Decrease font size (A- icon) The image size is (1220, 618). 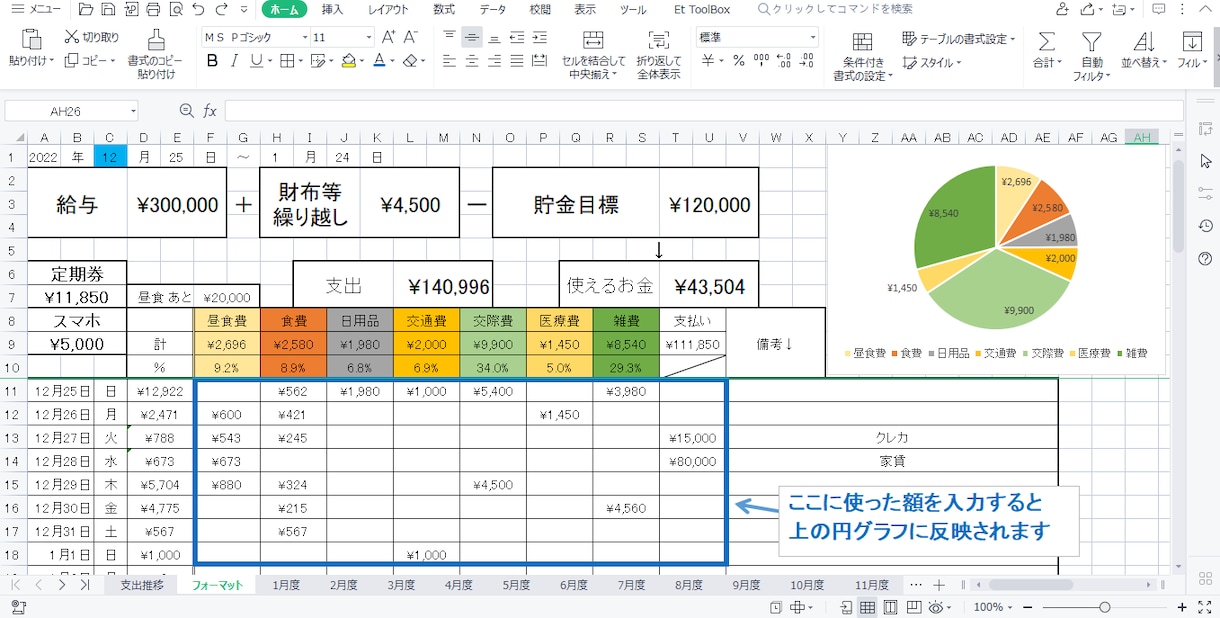[411, 37]
